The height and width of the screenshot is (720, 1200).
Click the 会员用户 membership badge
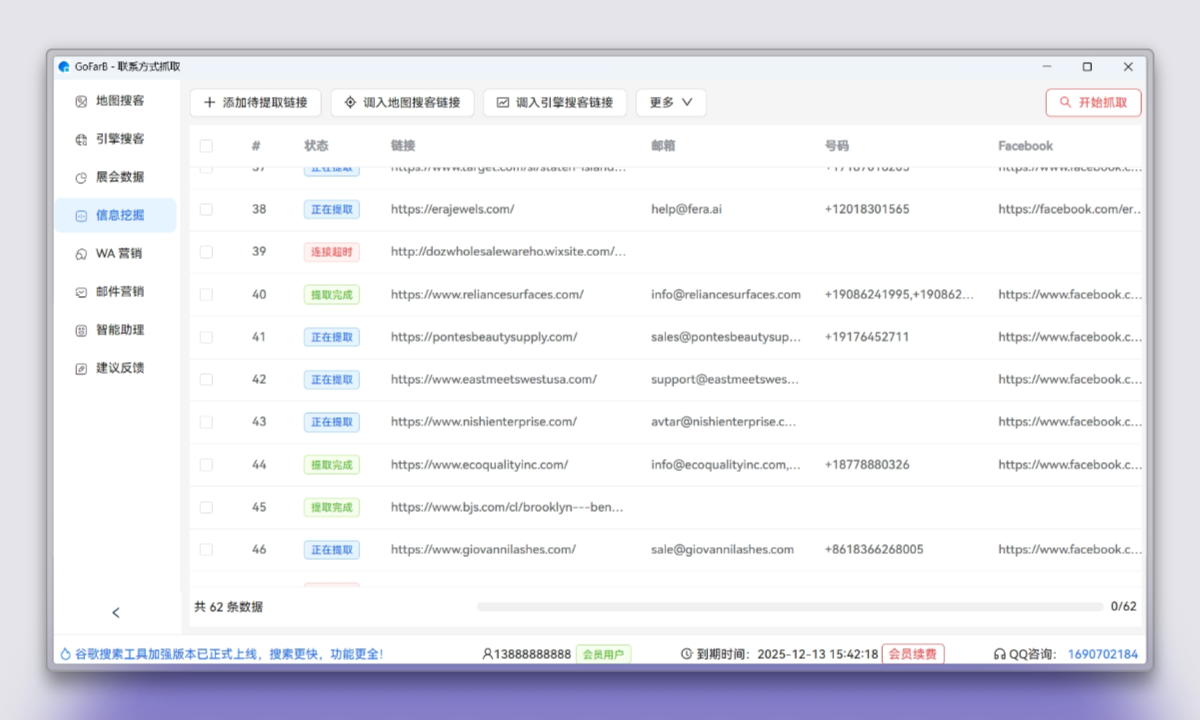tap(603, 654)
